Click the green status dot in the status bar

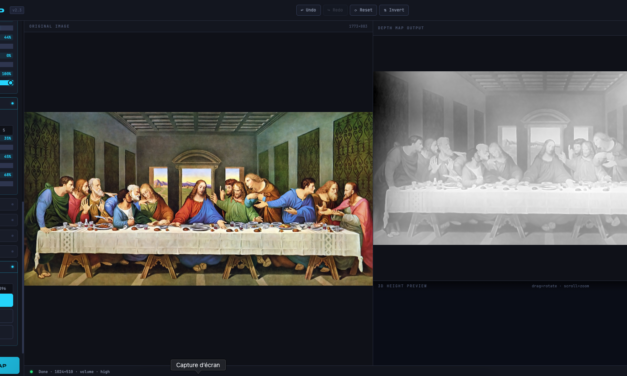click(x=31, y=372)
